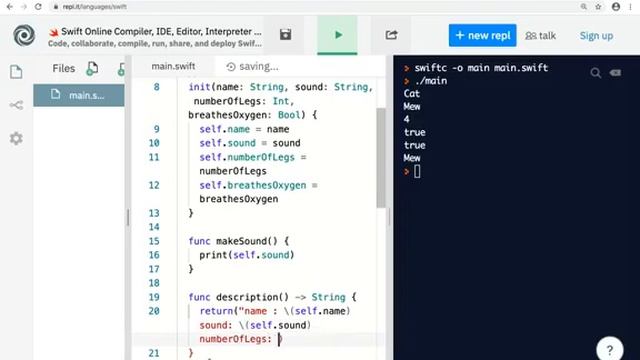The width and height of the screenshot is (640, 360).
Task: Click 'swiftc -o main main.swift' console line
Action: [x=481, y=68]
